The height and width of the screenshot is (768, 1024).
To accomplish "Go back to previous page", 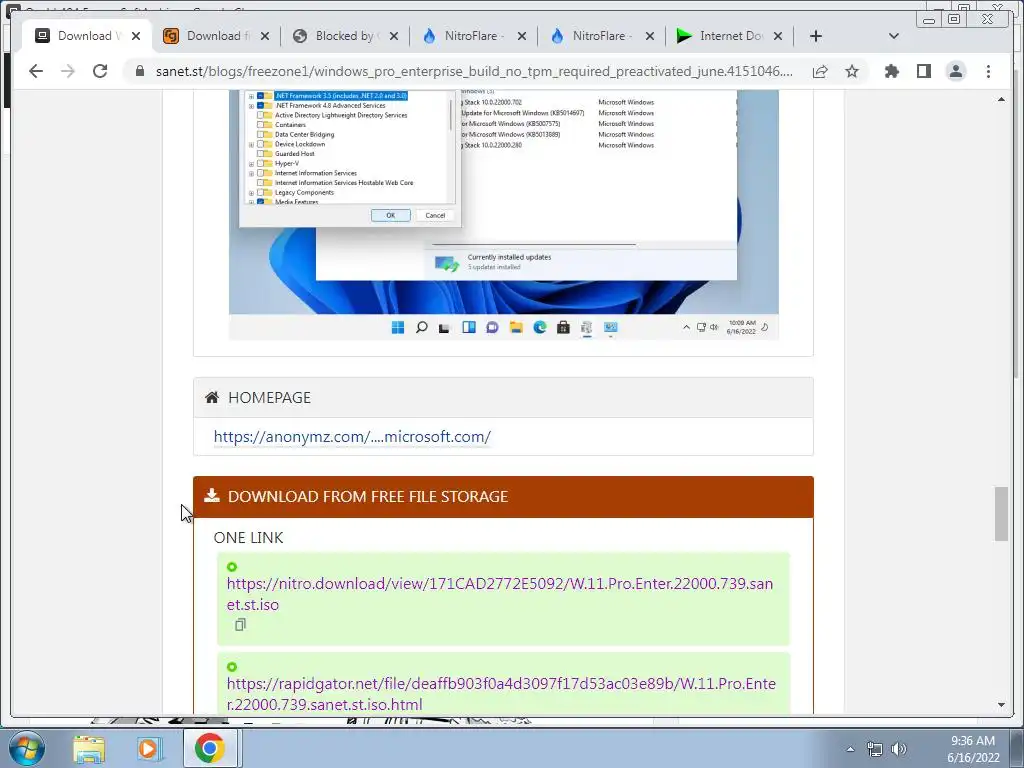I will click(x=36, y=71).
